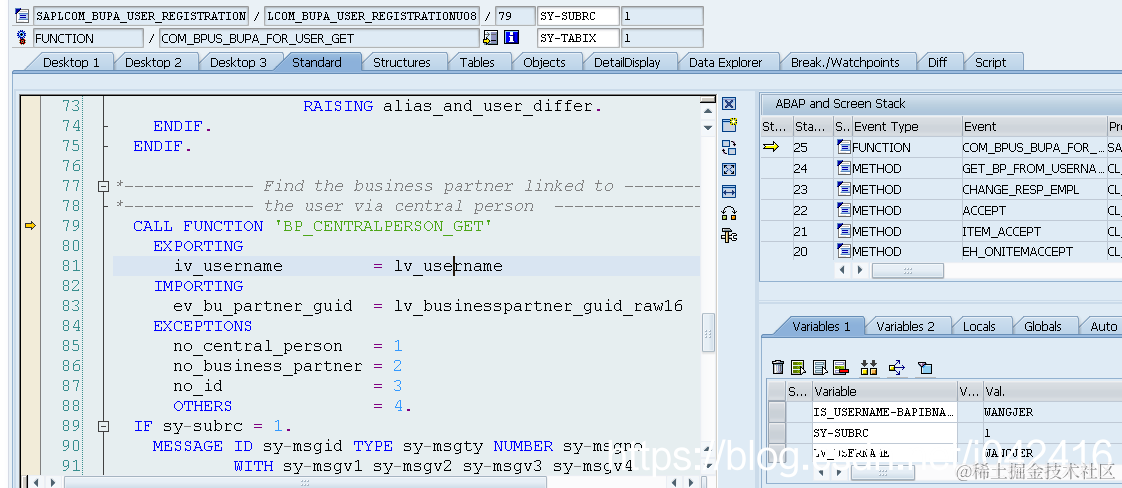Viewport: 1122px width, 488px height.
Task: Click the tool settings hammer icon
Action: point(729,235)
